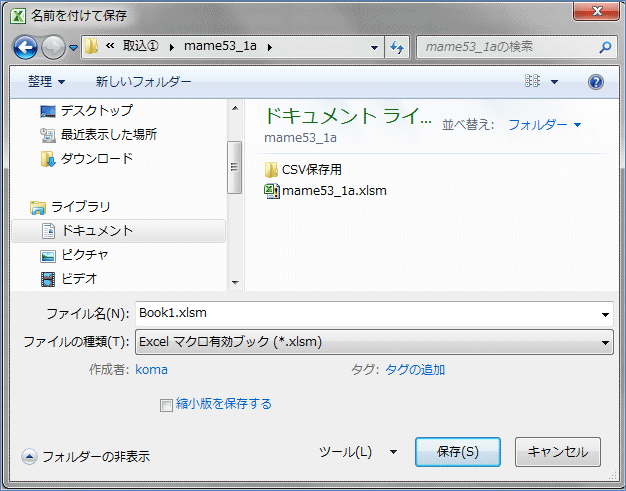626x491 pixels.
Task: Open the ファイルの種類 combo box
Action: tap(374, 342)
